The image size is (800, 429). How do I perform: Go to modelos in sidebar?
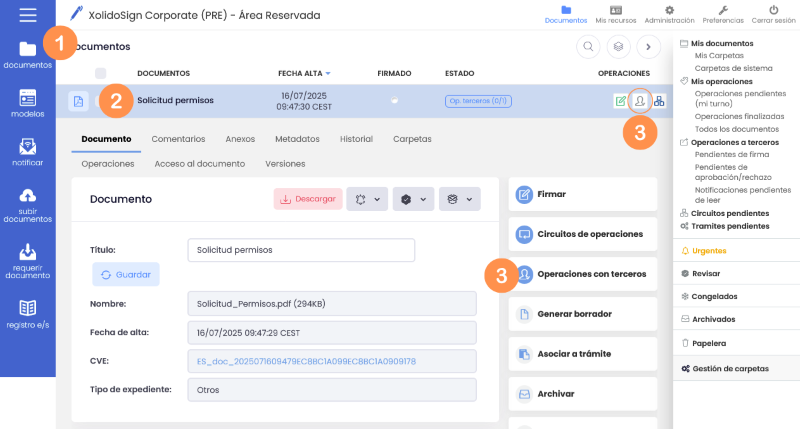point(28,104)
